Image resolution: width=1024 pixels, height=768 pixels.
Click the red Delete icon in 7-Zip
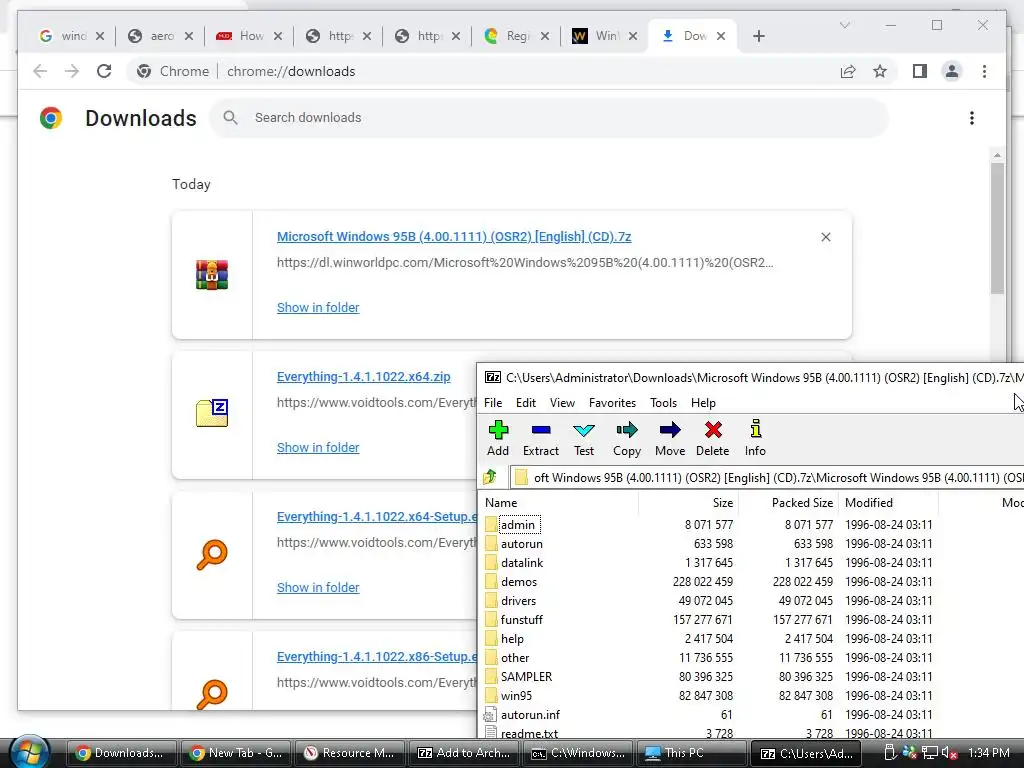[x=712, y=438]
